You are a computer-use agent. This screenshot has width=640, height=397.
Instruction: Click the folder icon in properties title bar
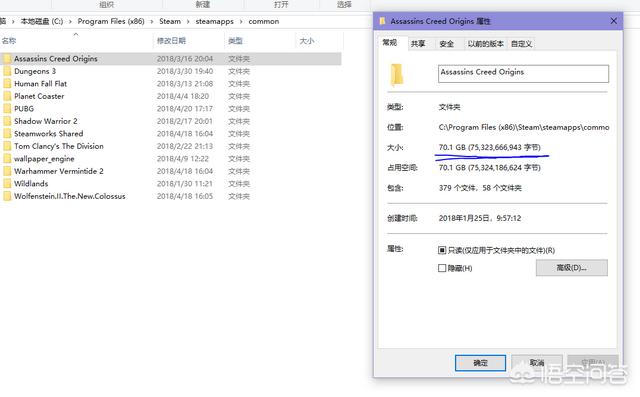pos(382,21)
